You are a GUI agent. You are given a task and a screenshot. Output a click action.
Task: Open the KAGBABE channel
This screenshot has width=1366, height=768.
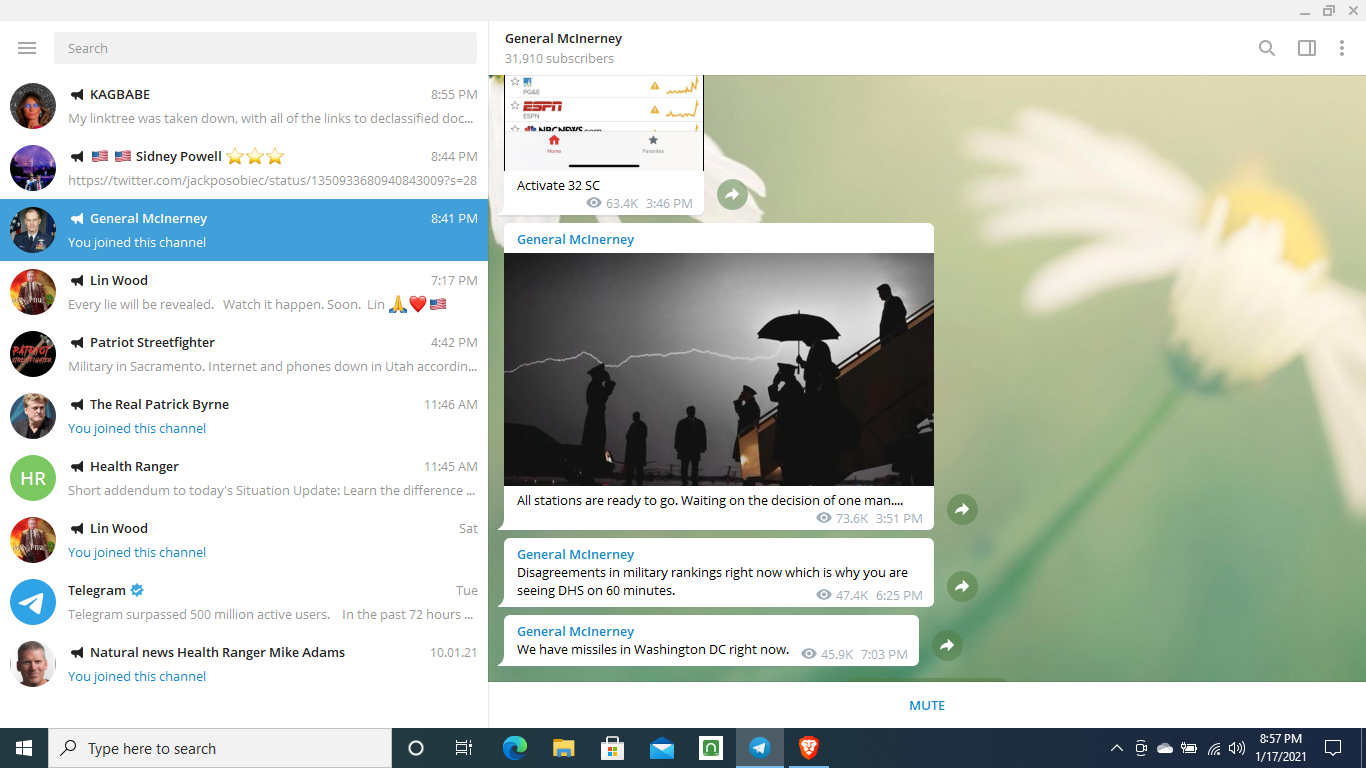pos(244,106)
